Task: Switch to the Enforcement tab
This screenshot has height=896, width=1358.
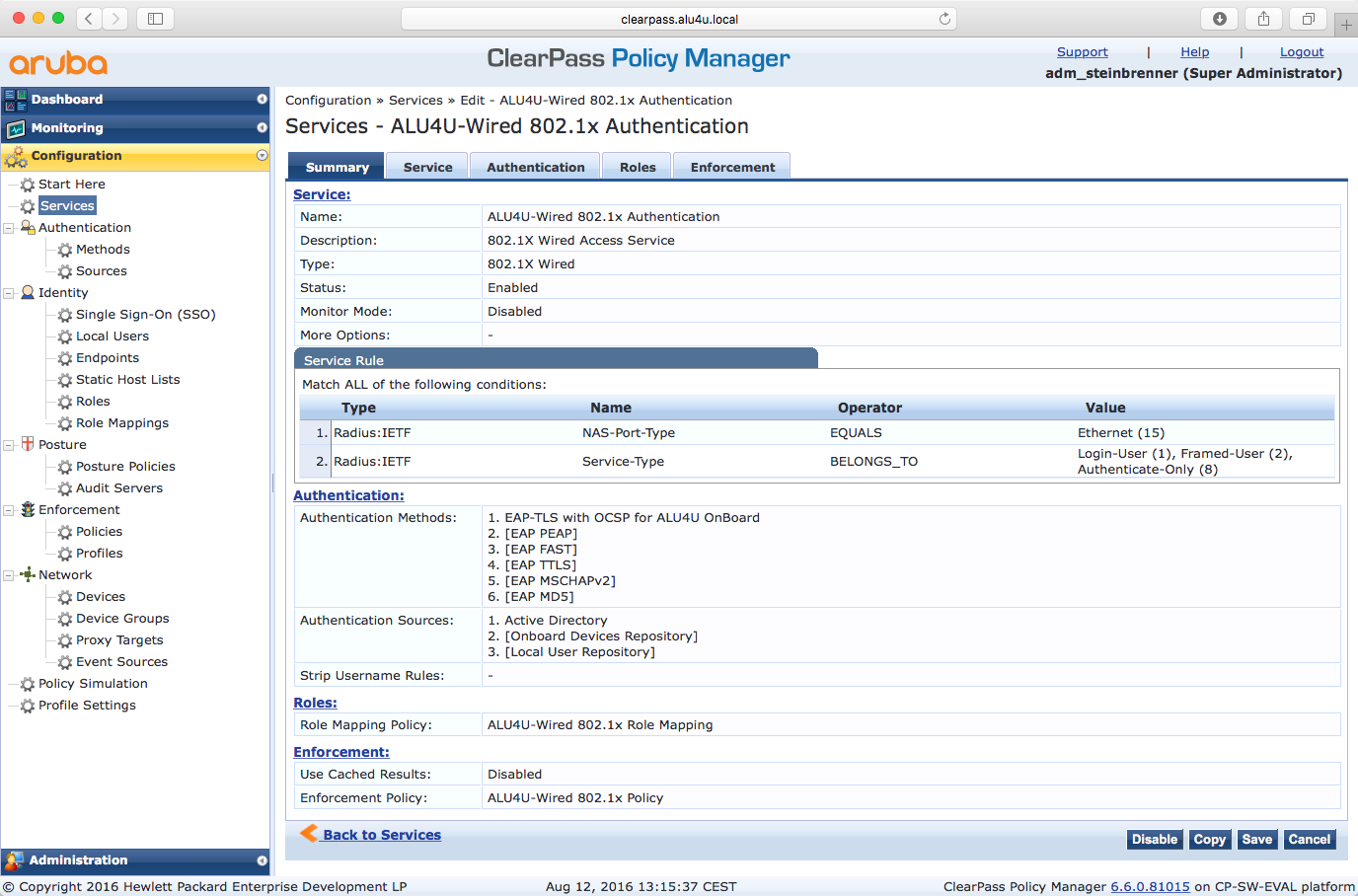Action: coord(732,167)
